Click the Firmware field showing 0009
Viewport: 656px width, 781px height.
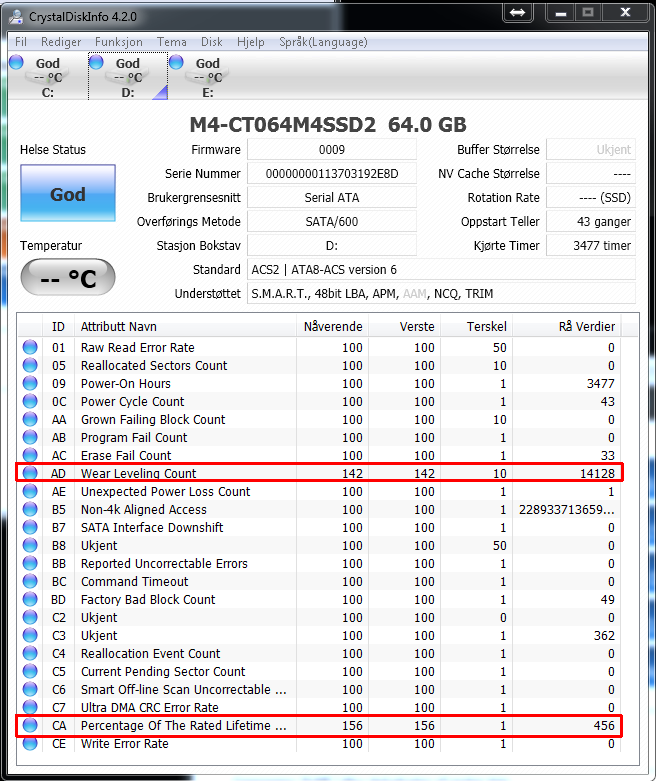pyautogui.click(x=332, y=149)
